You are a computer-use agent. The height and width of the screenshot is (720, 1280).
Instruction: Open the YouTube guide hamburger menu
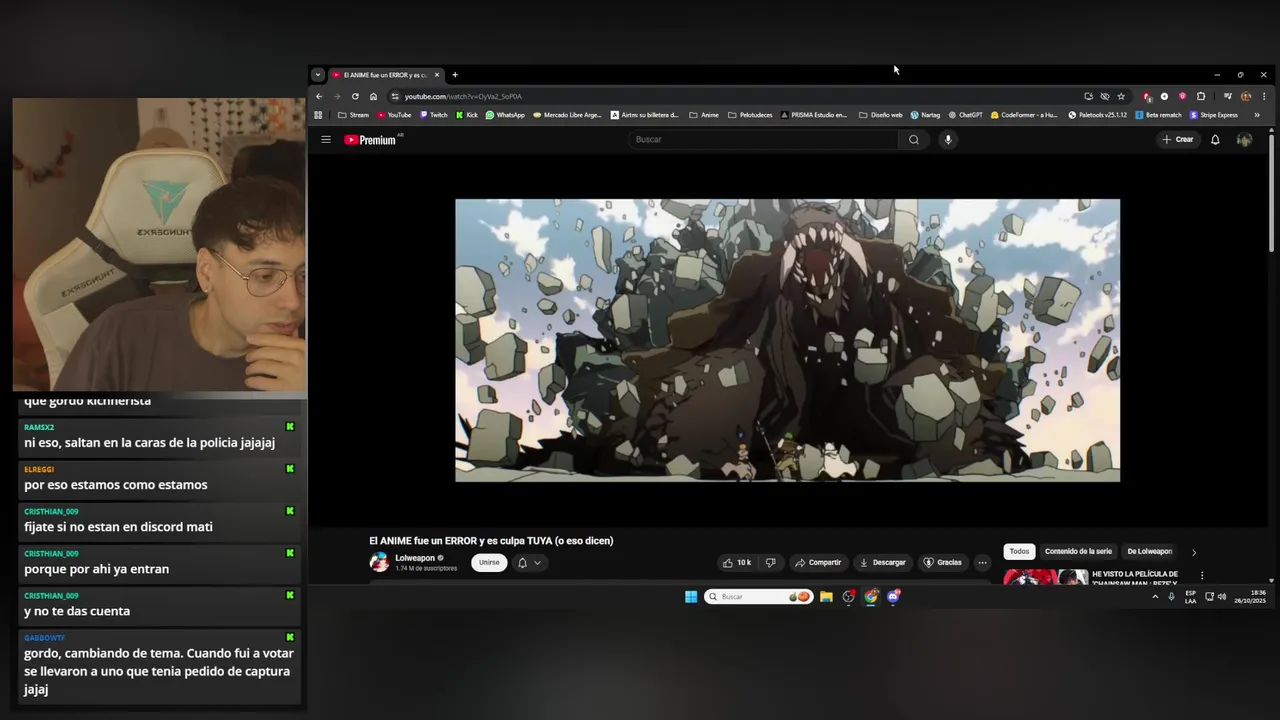point(325,140)
